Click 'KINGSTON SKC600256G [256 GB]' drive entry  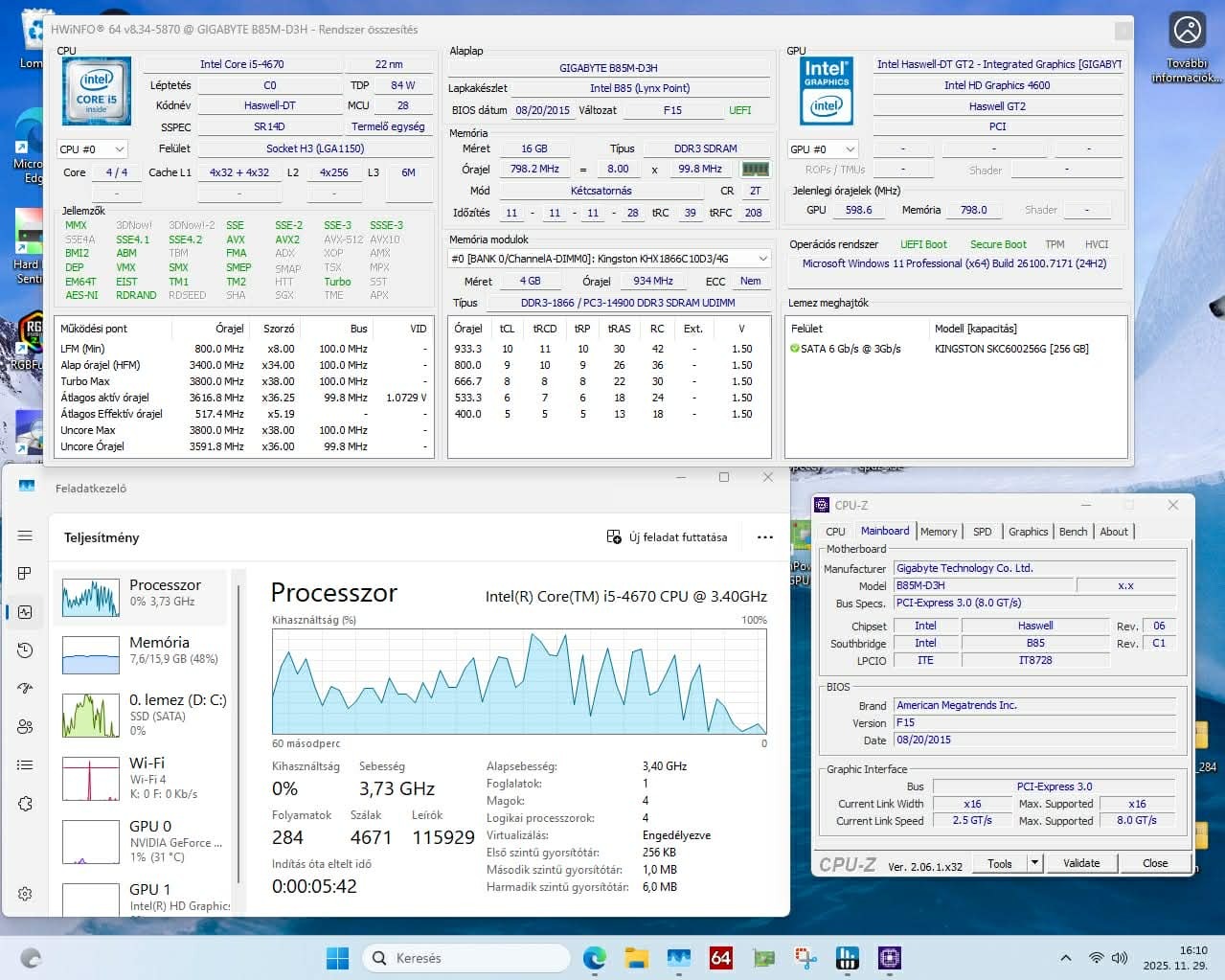point(1011,349)
